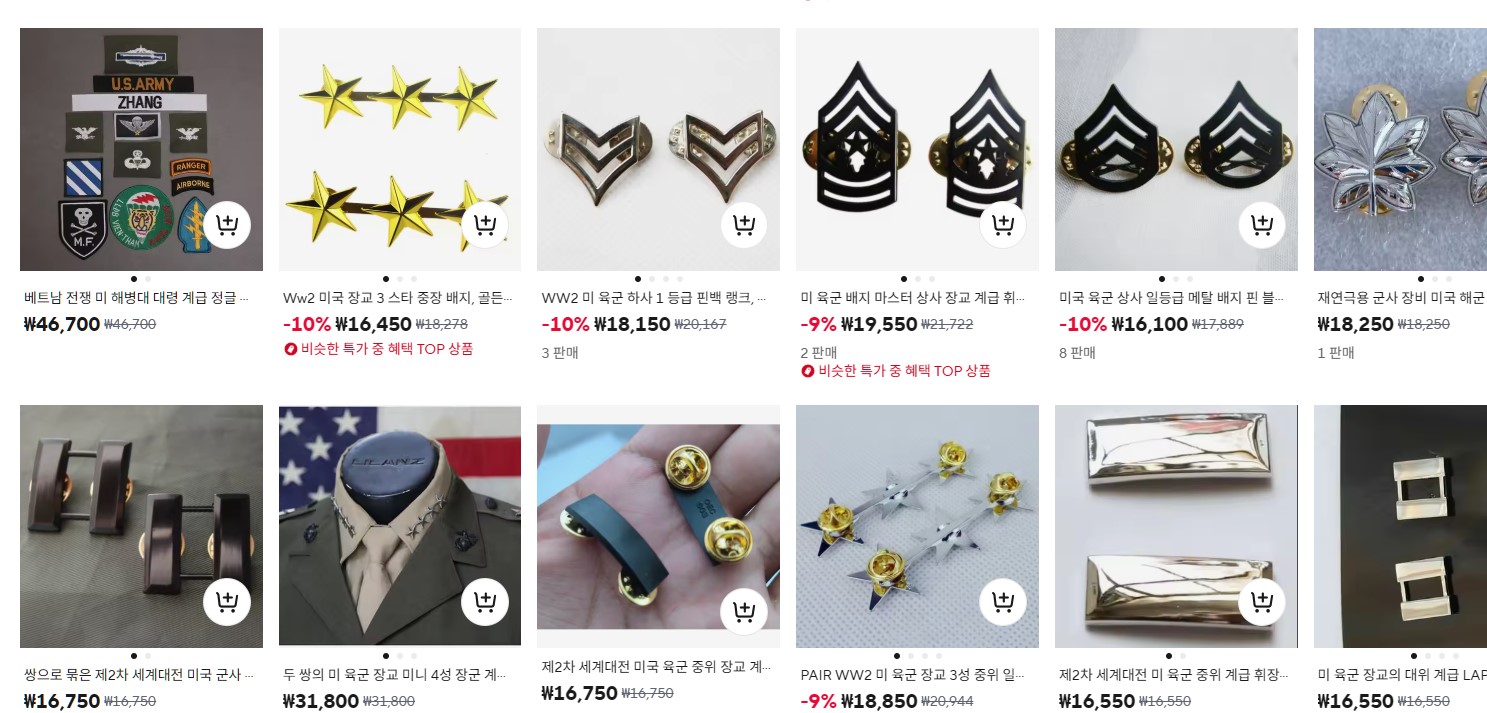Open product title 'WW2 미 육군 하사 1 등급'
Screen dimensions: 1487x713
654,298
